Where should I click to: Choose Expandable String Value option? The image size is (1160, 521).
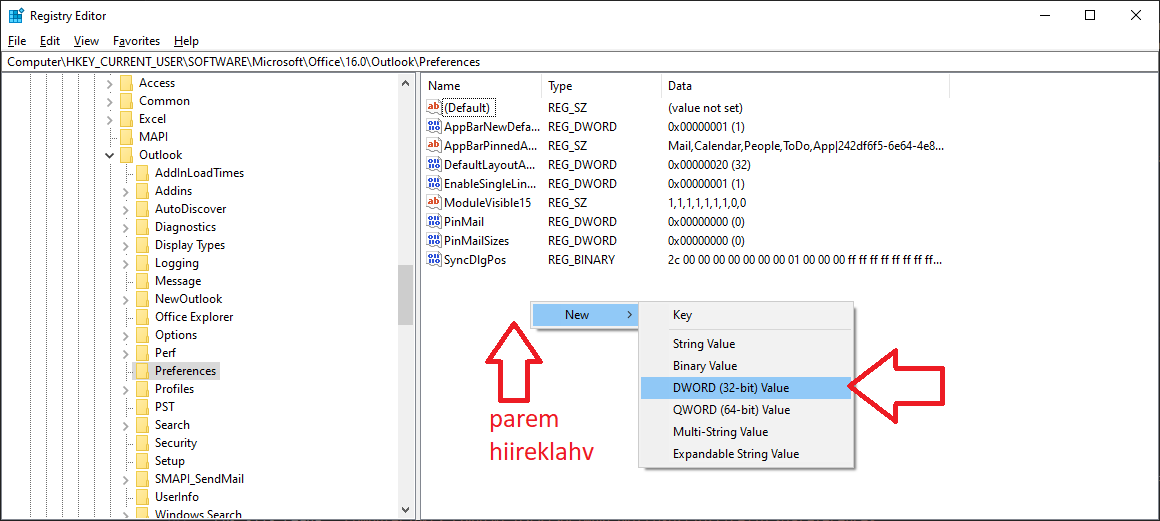745,454
